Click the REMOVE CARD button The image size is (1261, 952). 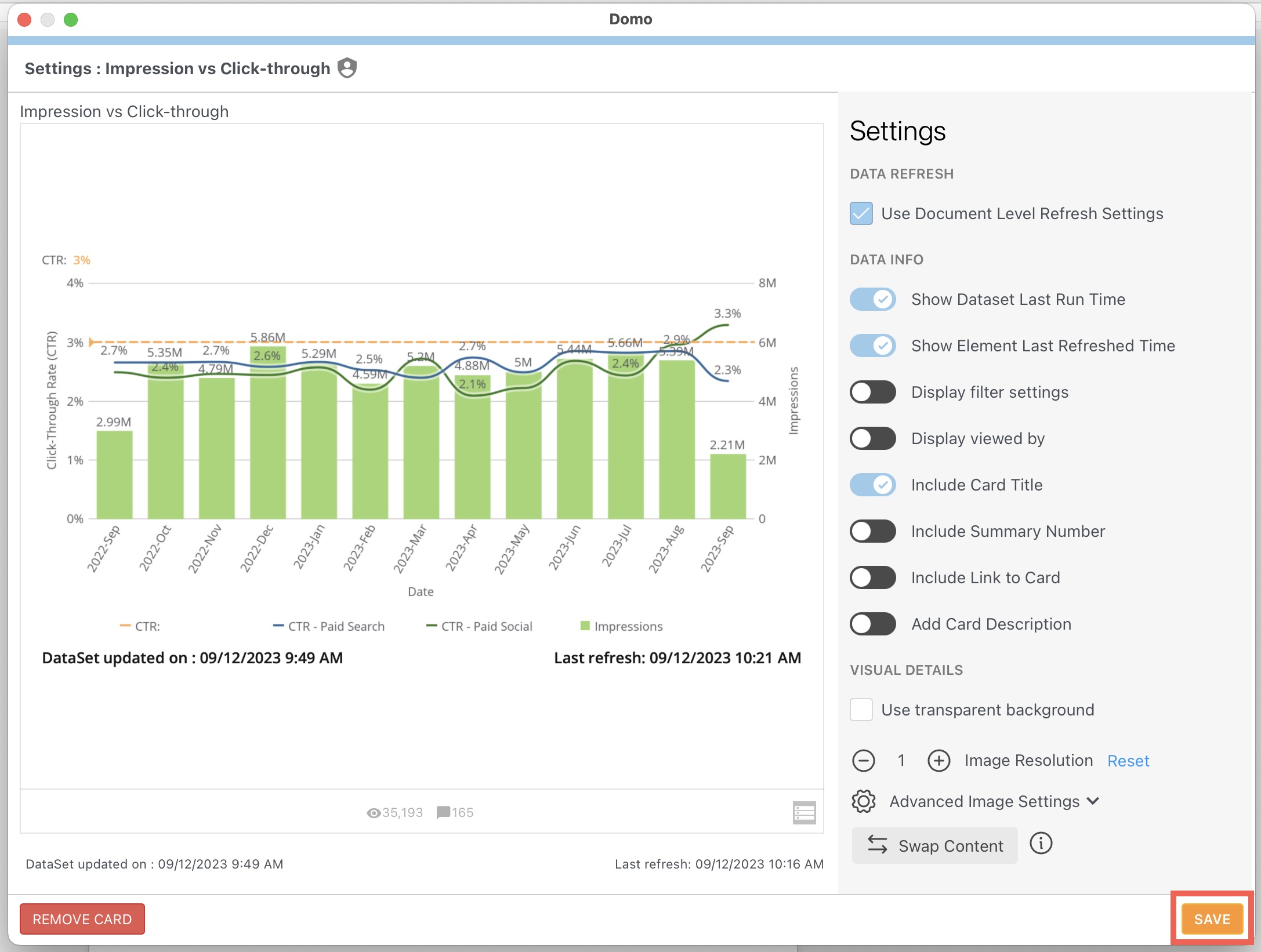click(x=82, y=919)
